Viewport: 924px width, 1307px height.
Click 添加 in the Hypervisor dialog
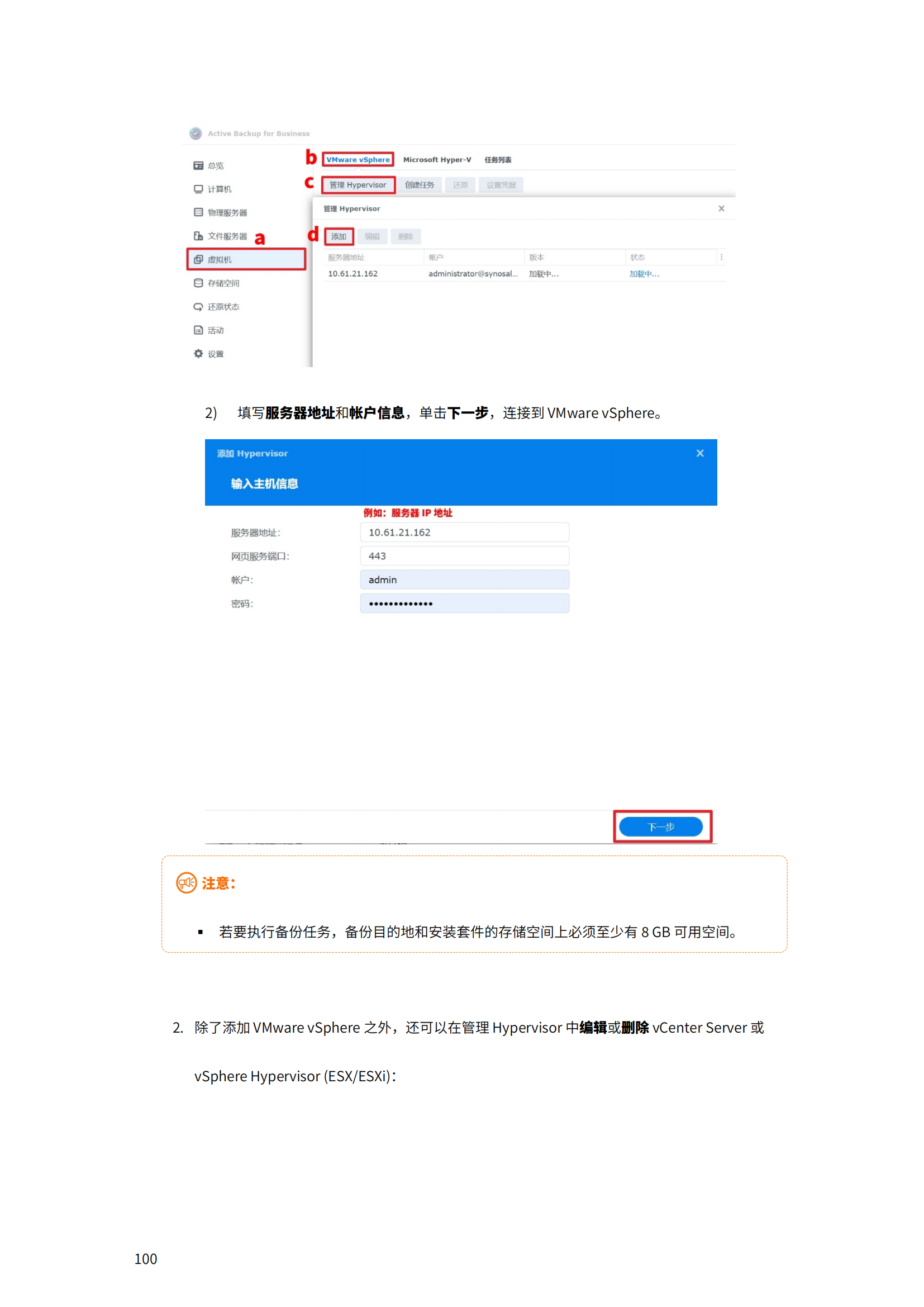click(x=339, y=236)
